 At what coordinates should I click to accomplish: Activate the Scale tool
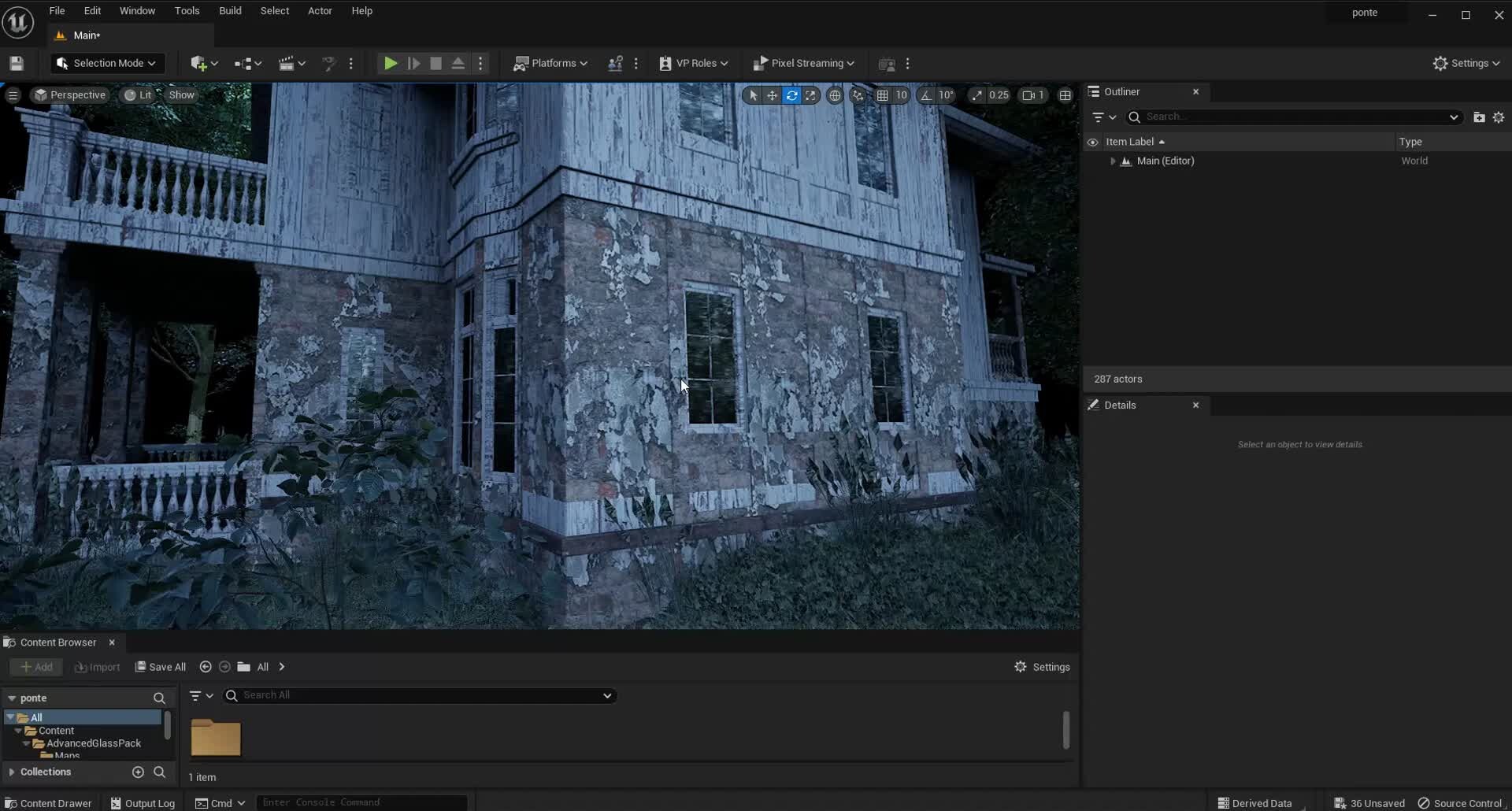pos(812,94)
